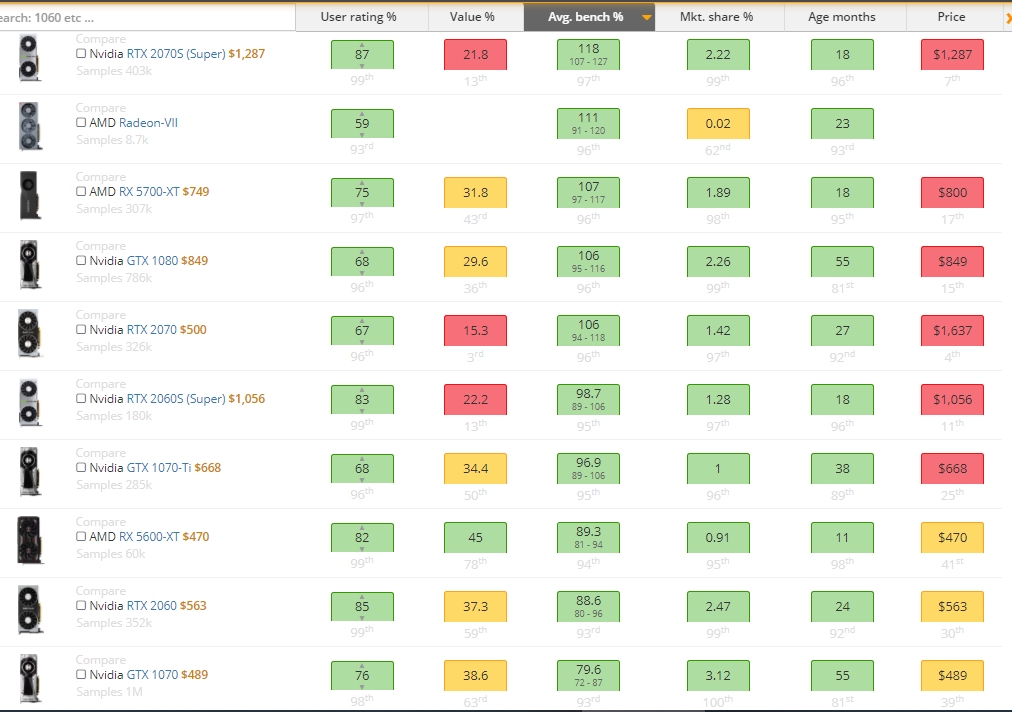Click the sort arrow on Avg. bench column

[x=647, y=17]
